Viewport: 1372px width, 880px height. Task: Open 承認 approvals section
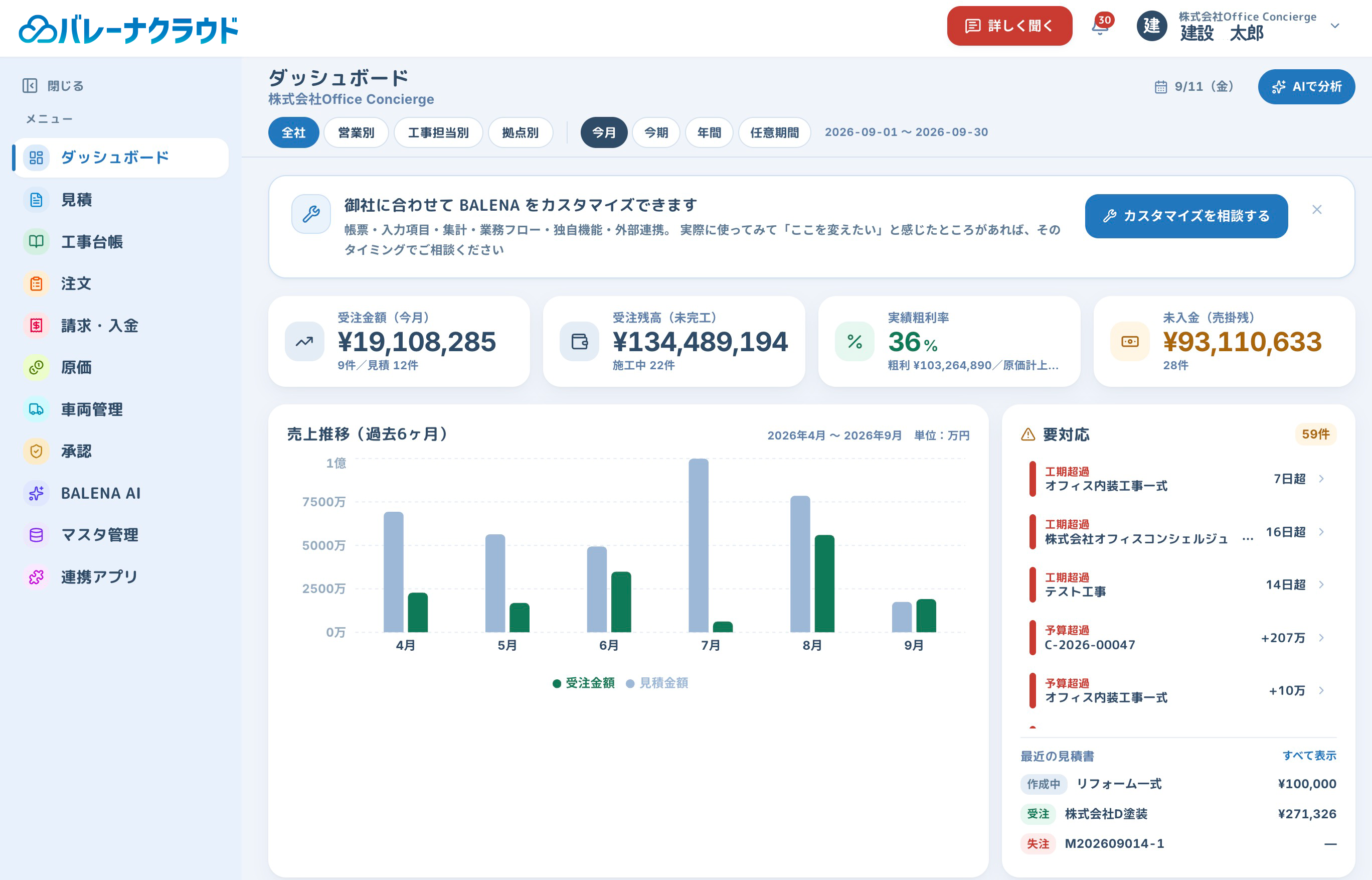121,451
